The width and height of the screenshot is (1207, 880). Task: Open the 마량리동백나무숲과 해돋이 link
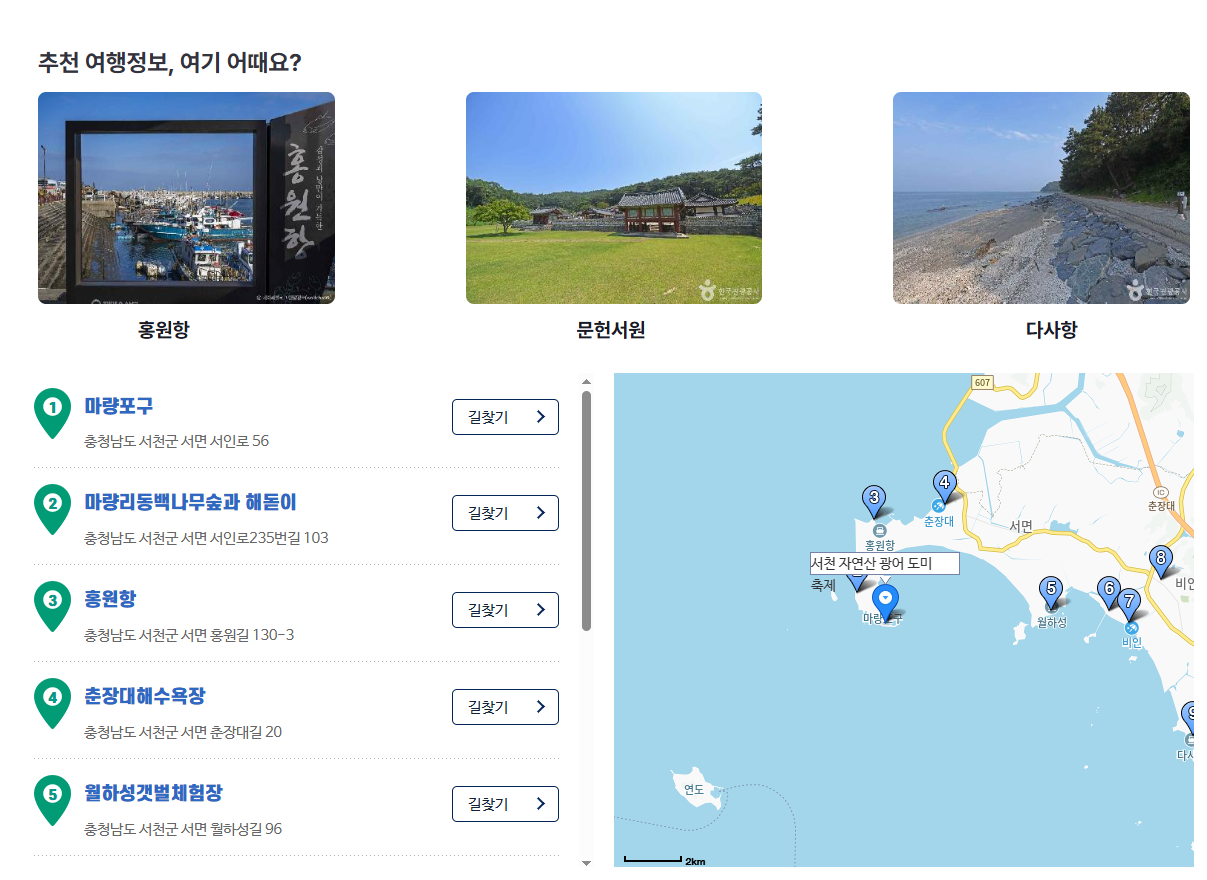point(190,502)
